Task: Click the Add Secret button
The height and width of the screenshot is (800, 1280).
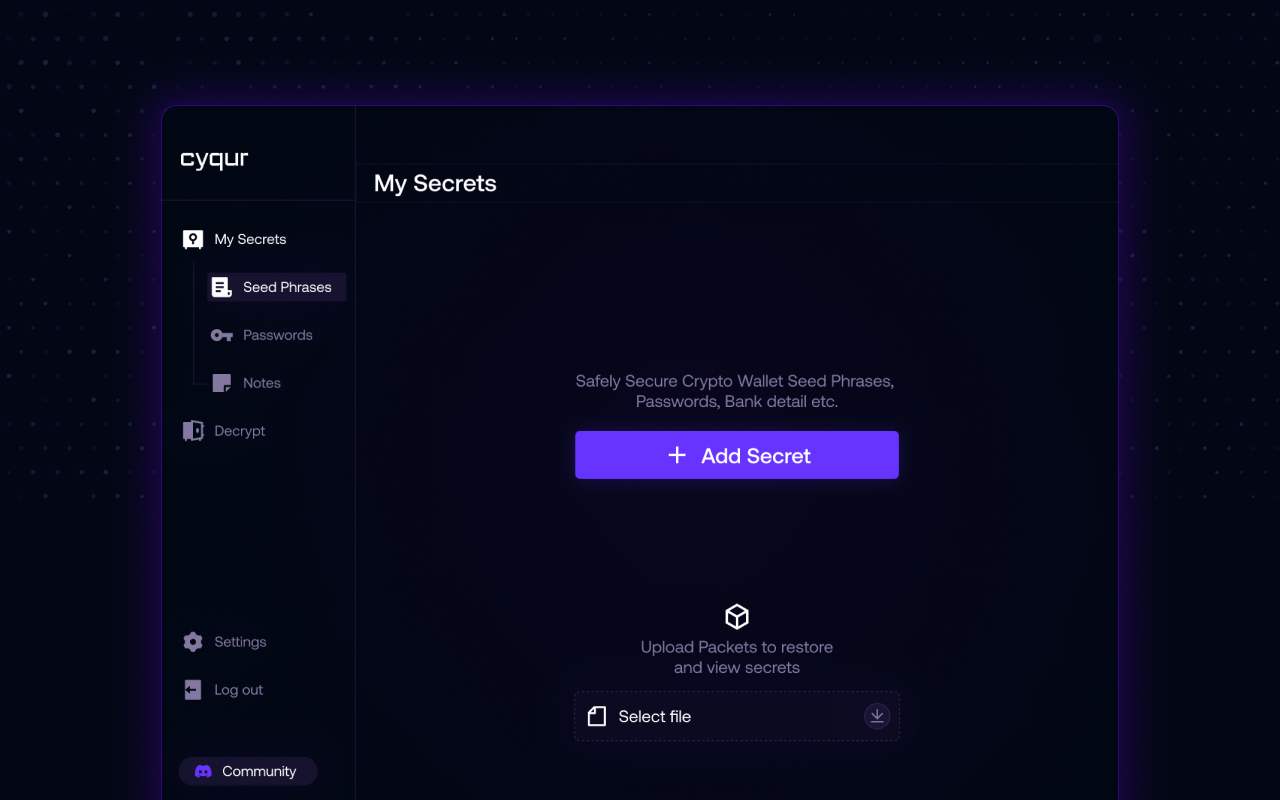Action: click(x=736, y=455)
